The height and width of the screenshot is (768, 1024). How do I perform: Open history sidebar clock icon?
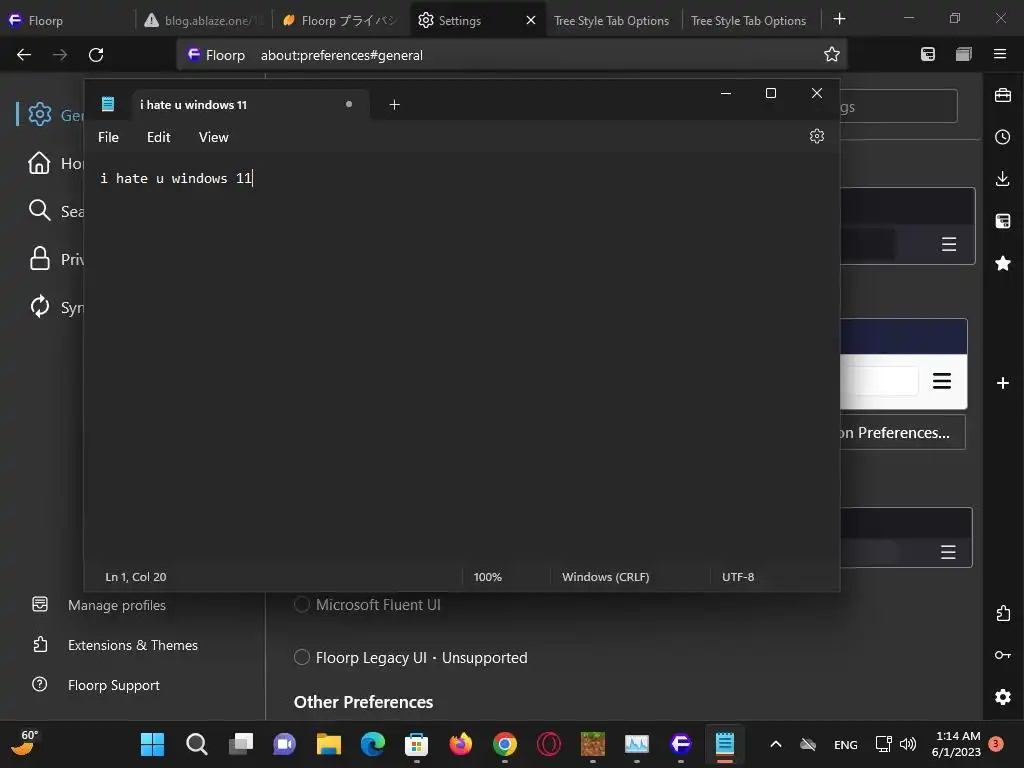[x=1002, y=136]
